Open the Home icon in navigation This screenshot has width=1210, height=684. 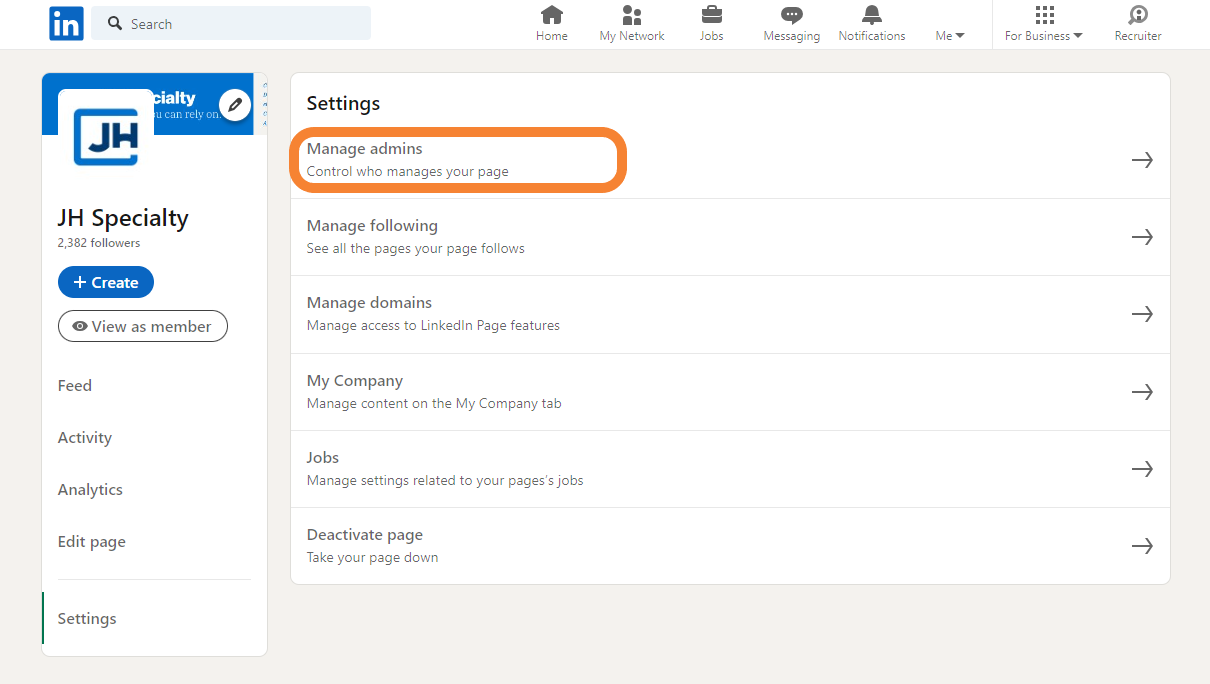(x=551, y=15)
